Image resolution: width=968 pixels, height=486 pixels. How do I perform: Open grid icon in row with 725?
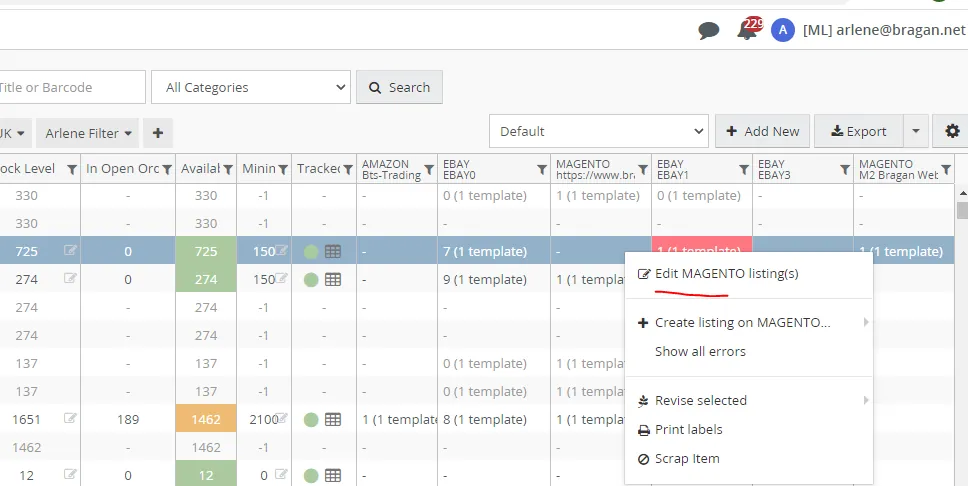pyautogui.click(x=333, y=251)
